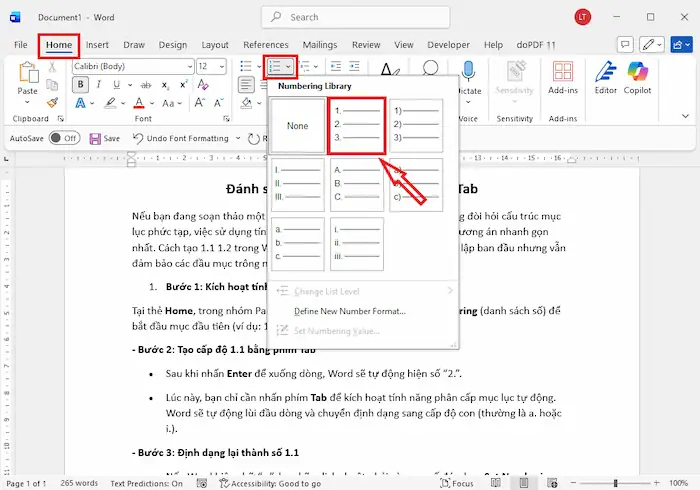Pick the None numbering option
Image resolution: width=700 pixels, height=490 pixels.
tap(297, 126)
